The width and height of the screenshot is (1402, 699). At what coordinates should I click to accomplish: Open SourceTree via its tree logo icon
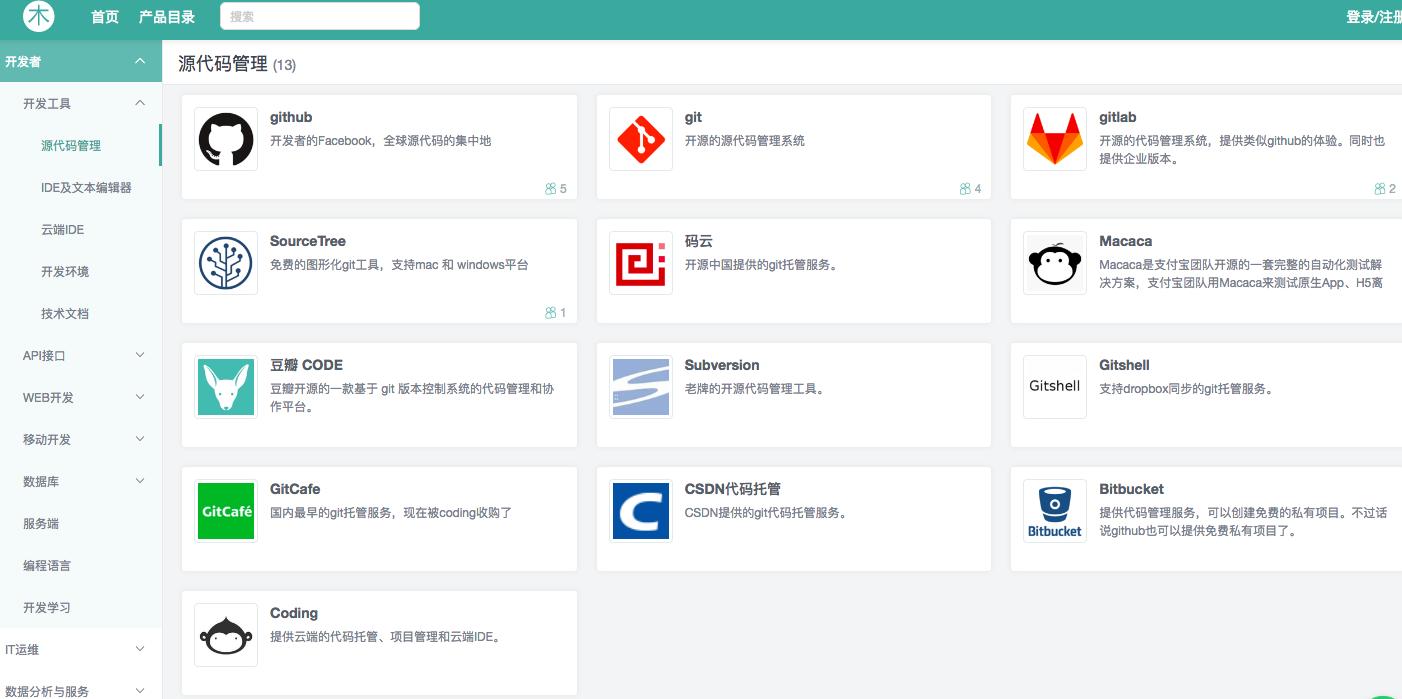coord(225,263)
